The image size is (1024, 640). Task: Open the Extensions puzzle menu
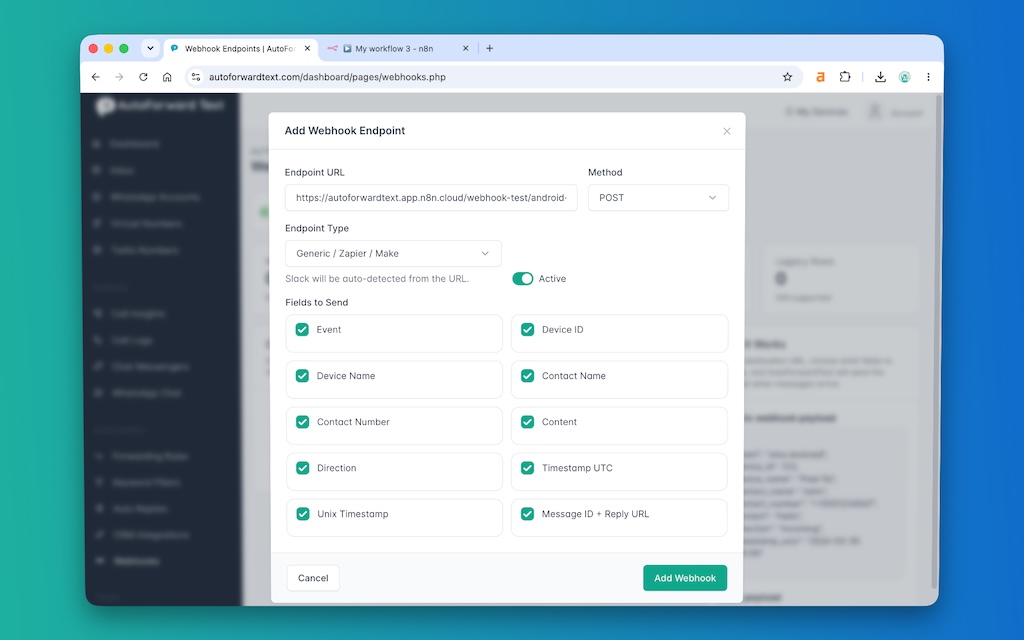point(845,77)
